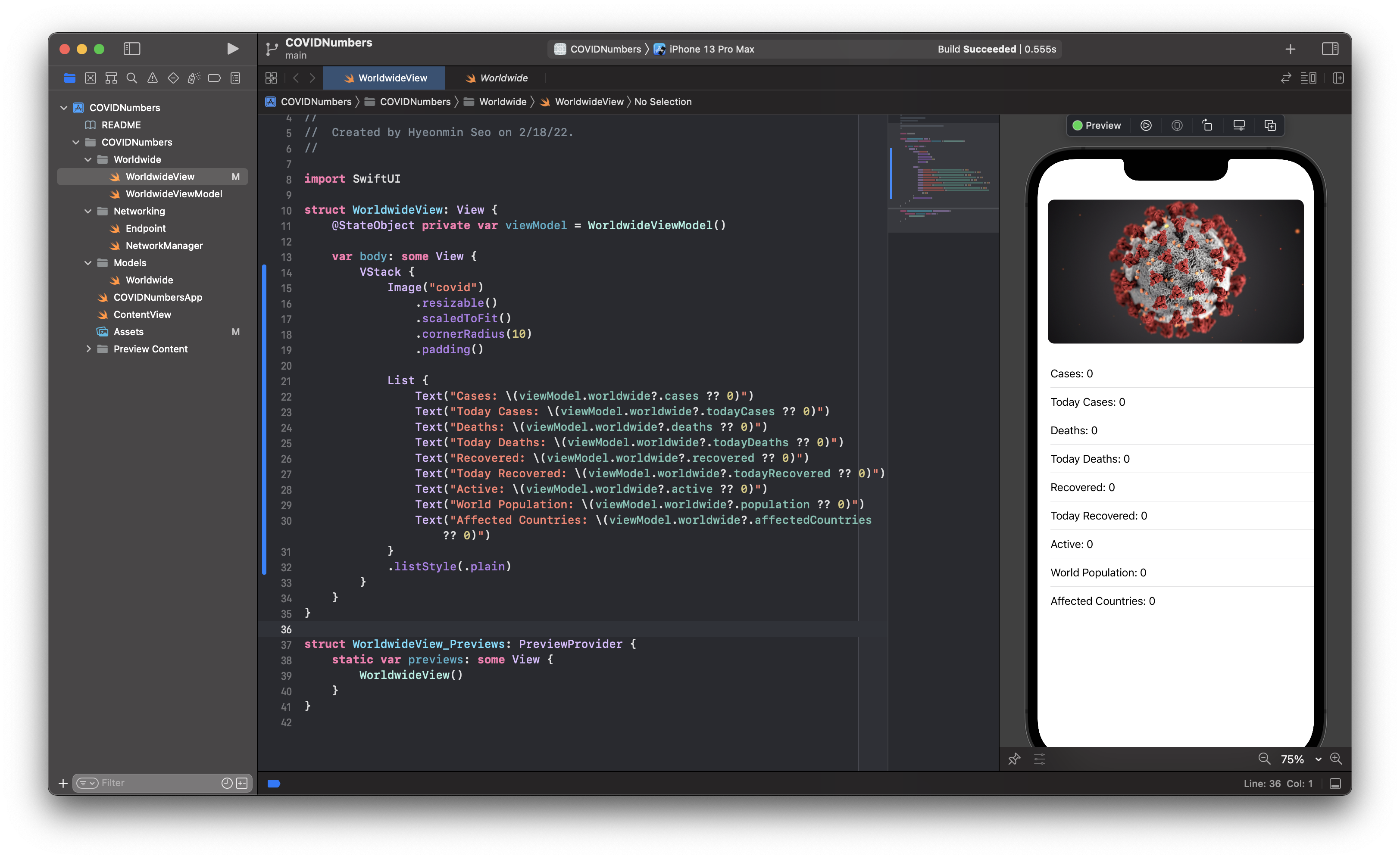Screen dimensions: 1400x859
Task: Click the Run play button
Action: pyautogui.click(x=232, y=49)
